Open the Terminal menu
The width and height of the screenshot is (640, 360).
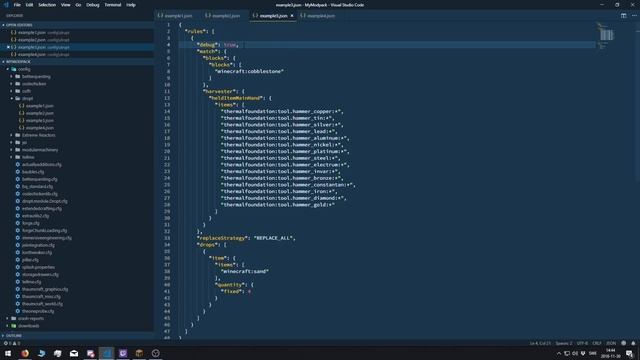pyautogui.click(x=113, y=5)
